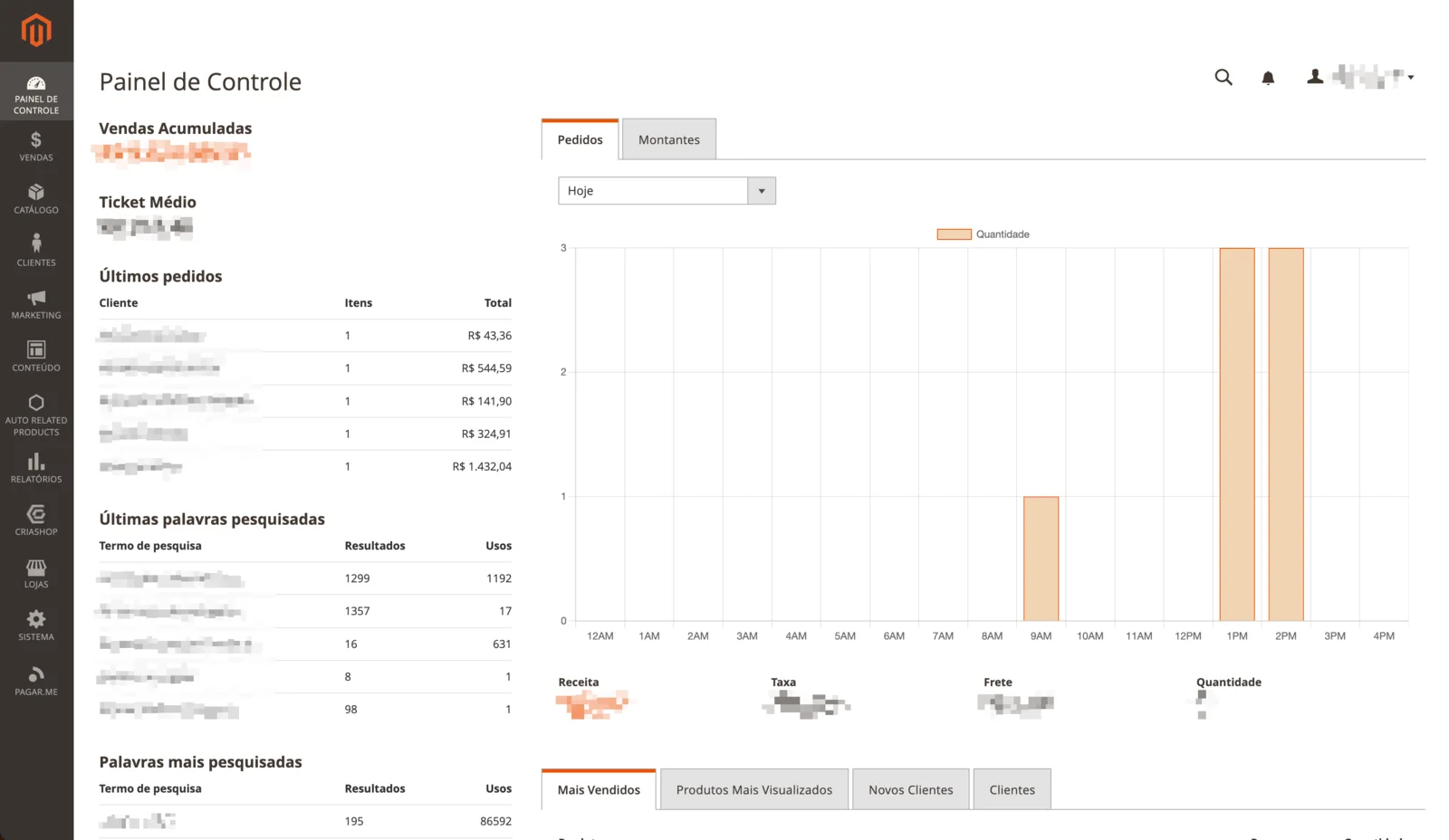The width and height of the screenshot is (1449, 840).
Task: Open notifications bell icon
Action: click(x=1268, y=78)
